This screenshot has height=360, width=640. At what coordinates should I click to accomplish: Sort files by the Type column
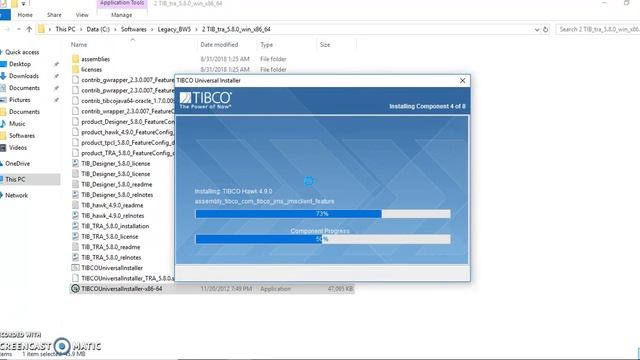[267, 44]
